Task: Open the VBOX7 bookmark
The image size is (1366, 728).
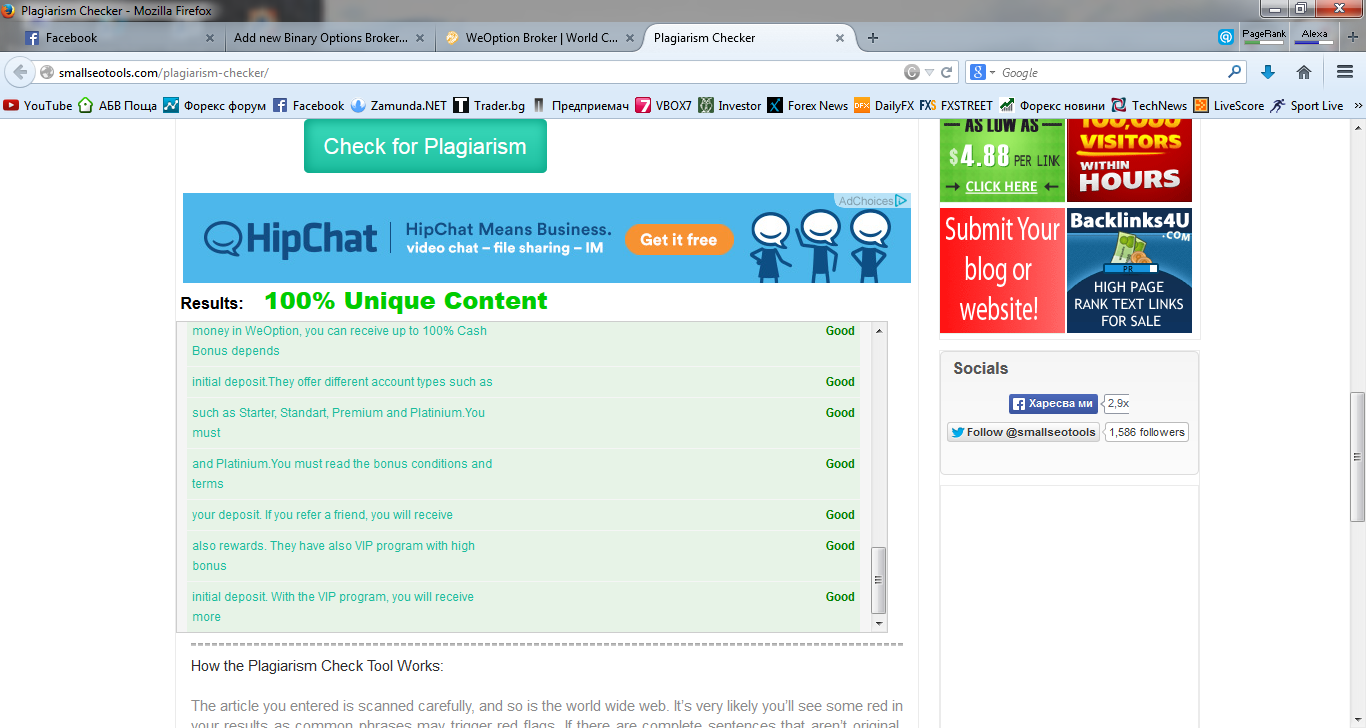Action: (x=664, y=105)
